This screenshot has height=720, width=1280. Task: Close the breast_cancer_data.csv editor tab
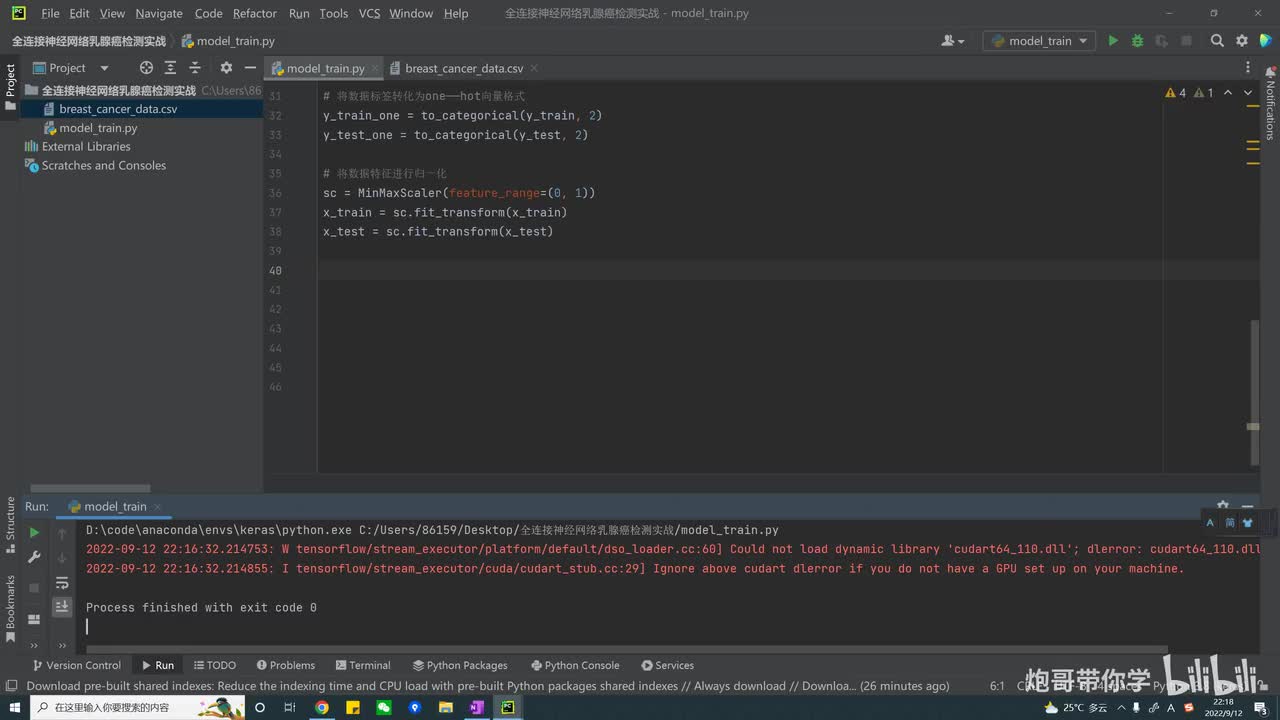click(534, 68)
